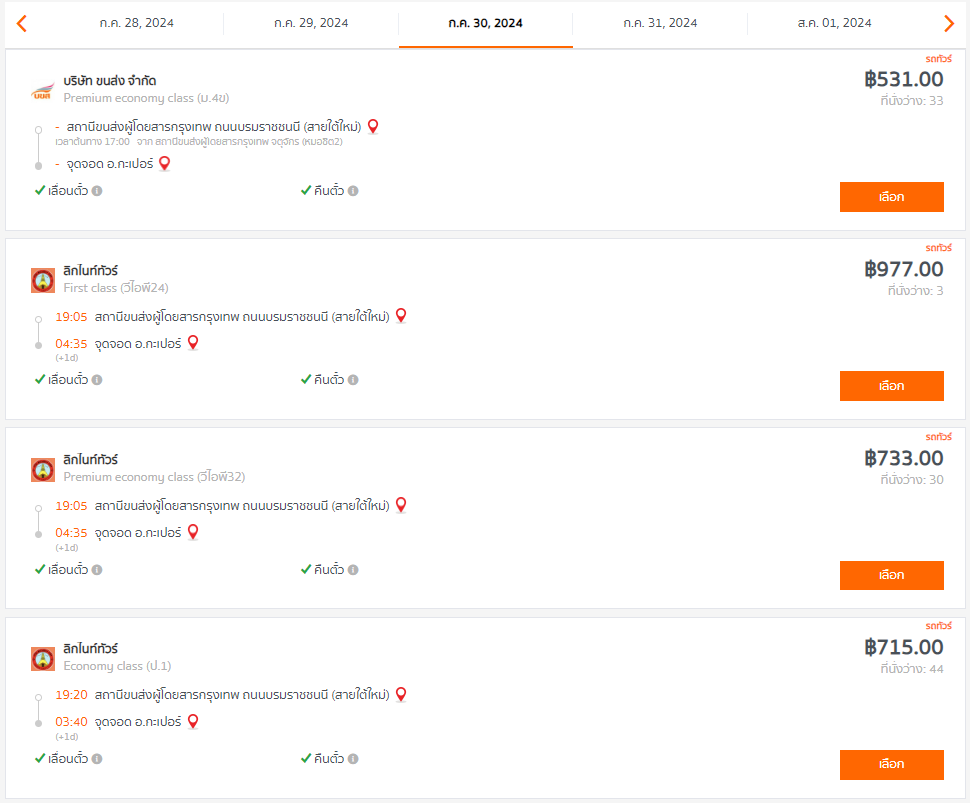Open map pin for 19:20 departure station
This screenshot has height=803, width=970.
point(401,694)
